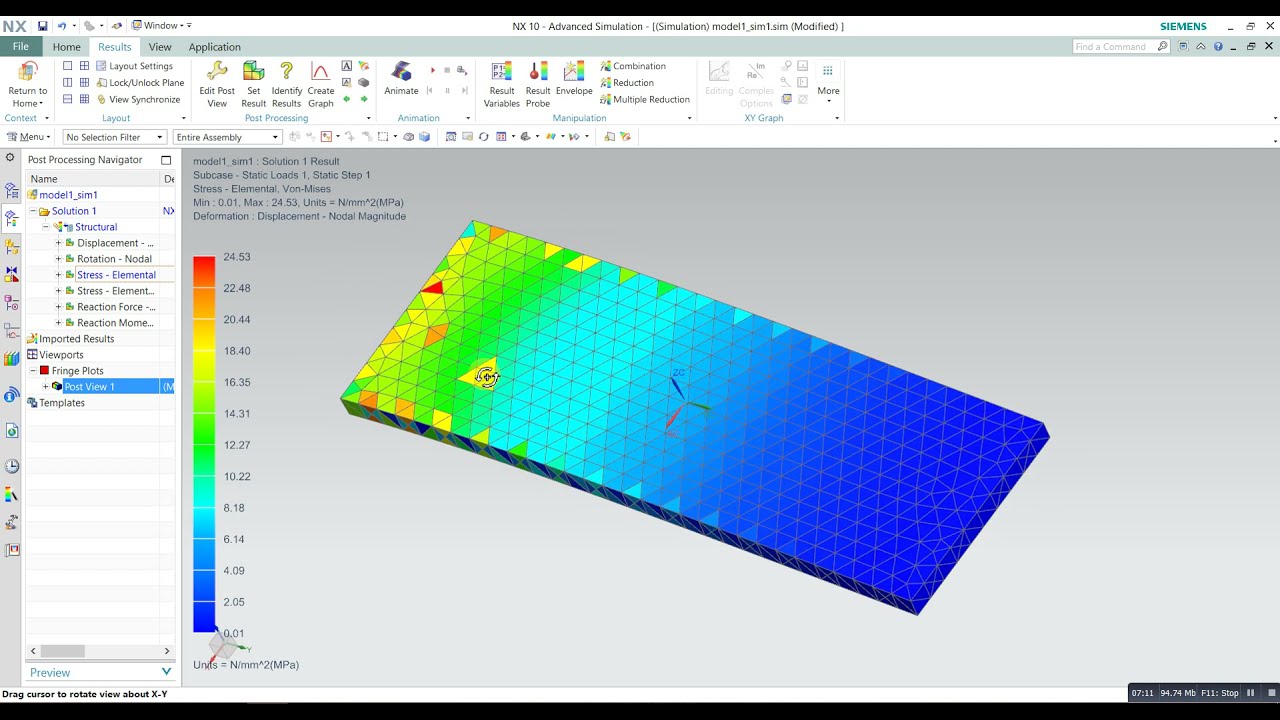
Task: Switch to the Application tab
Action: click(214, 47)
